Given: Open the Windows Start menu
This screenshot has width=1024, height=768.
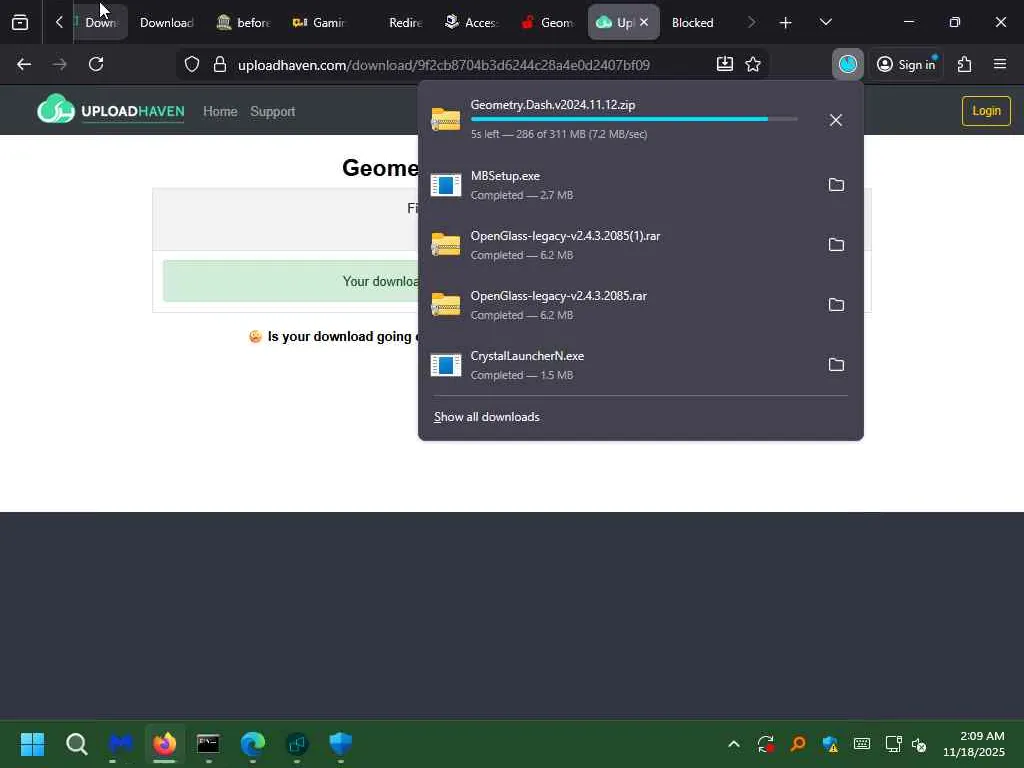Looking at the screenshot, I should (x=32, y=743).
